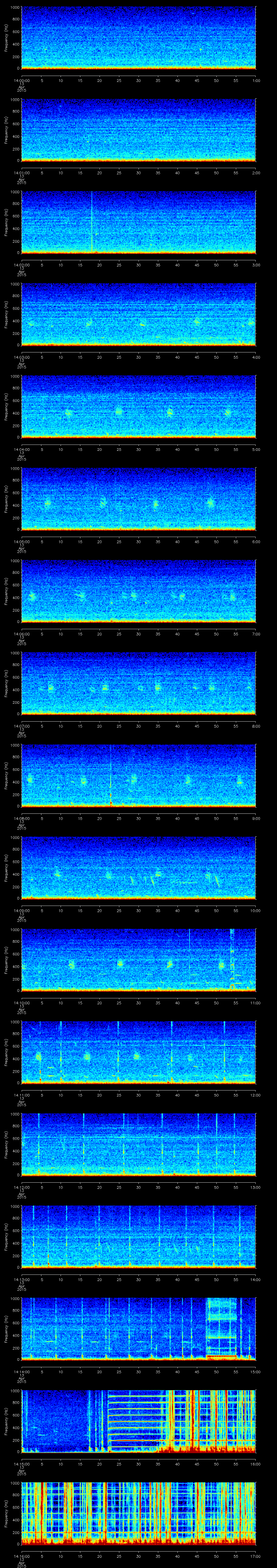Click the 14:02:00 start time label
Screen dimensions: 277x1568
tap(21, 265)
